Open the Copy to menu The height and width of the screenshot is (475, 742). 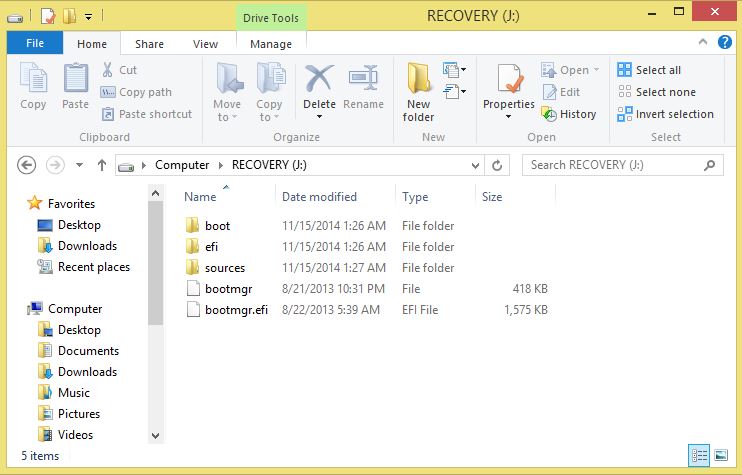pos(269,92)
